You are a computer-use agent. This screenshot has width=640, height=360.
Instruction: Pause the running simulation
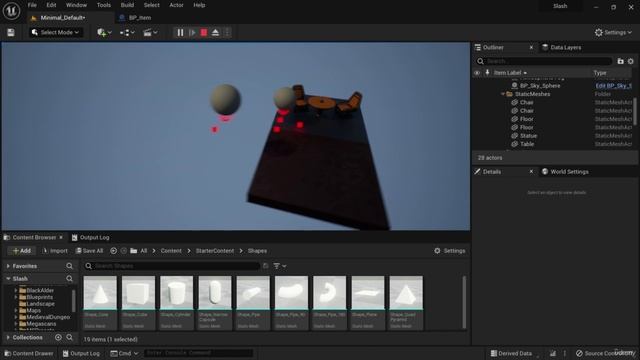(x=180, y=33)
